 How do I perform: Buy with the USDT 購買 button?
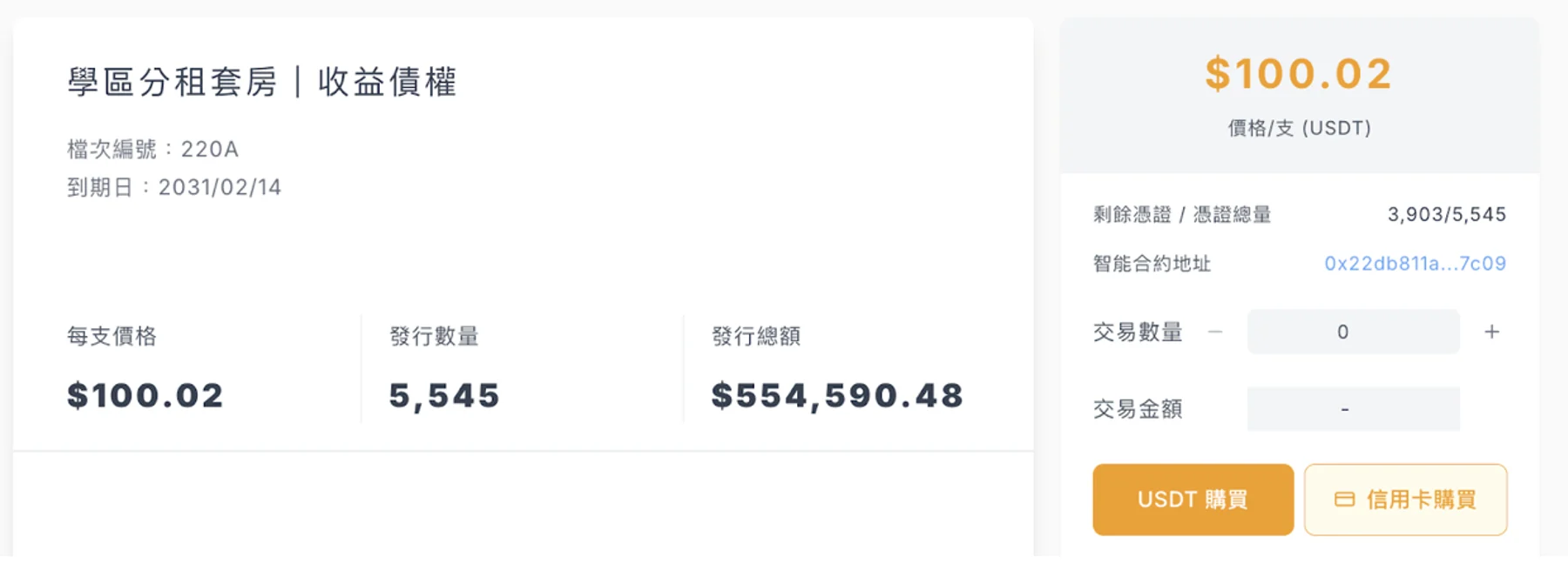coord(1193,500)
